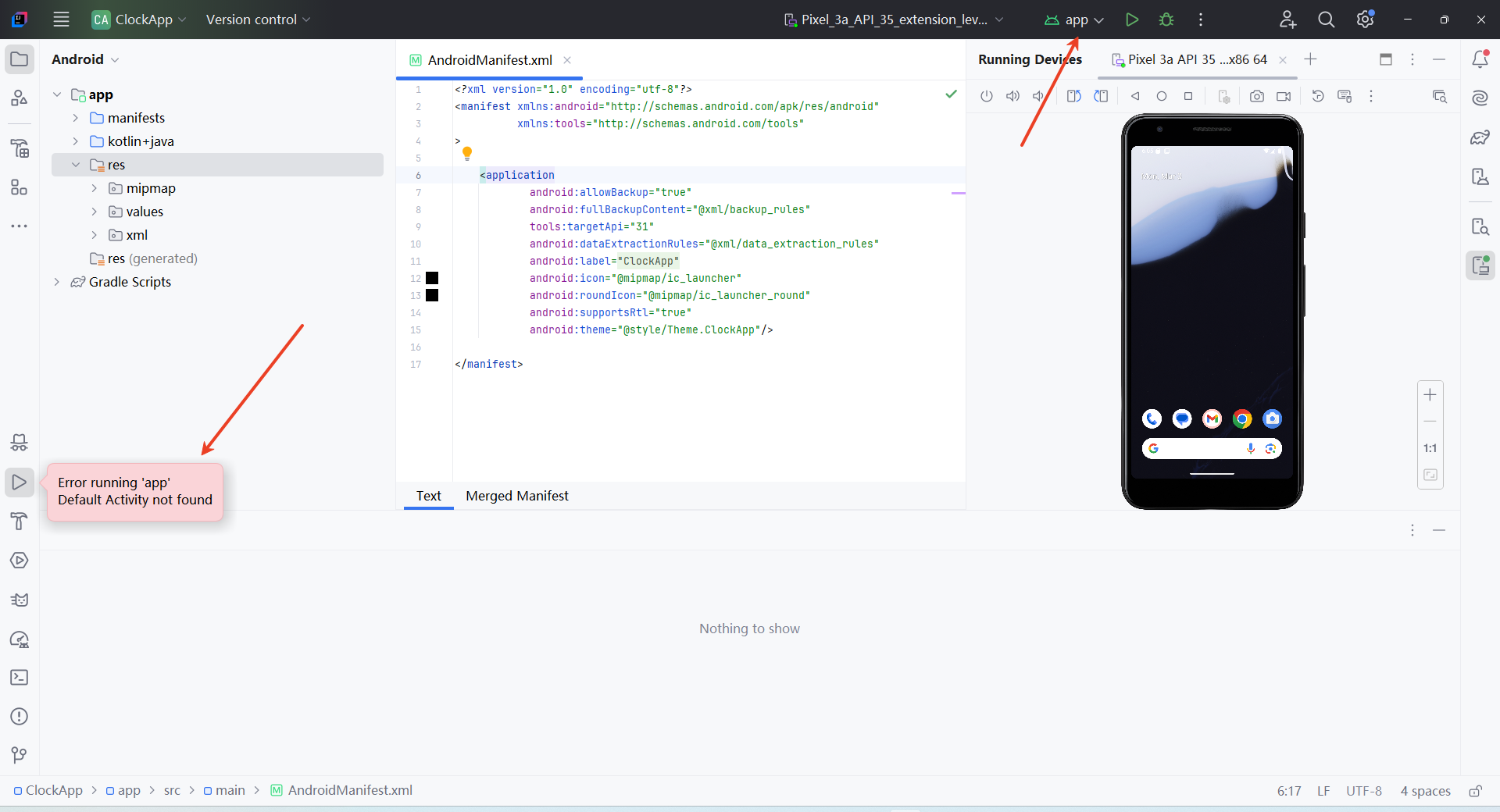Close the AndroidManifest.xml tab
This screenshot has width=1500, height=812.
[567, 60]
